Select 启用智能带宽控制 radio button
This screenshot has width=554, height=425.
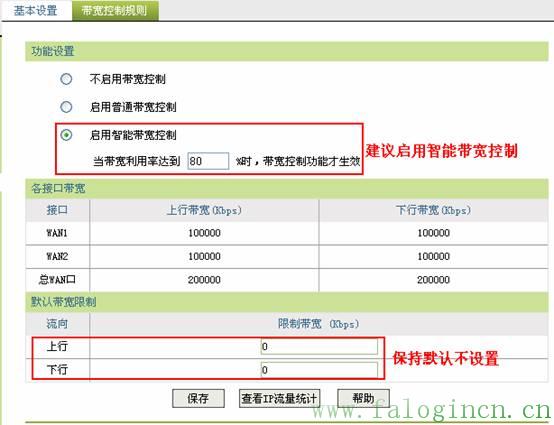pos(66,135)
